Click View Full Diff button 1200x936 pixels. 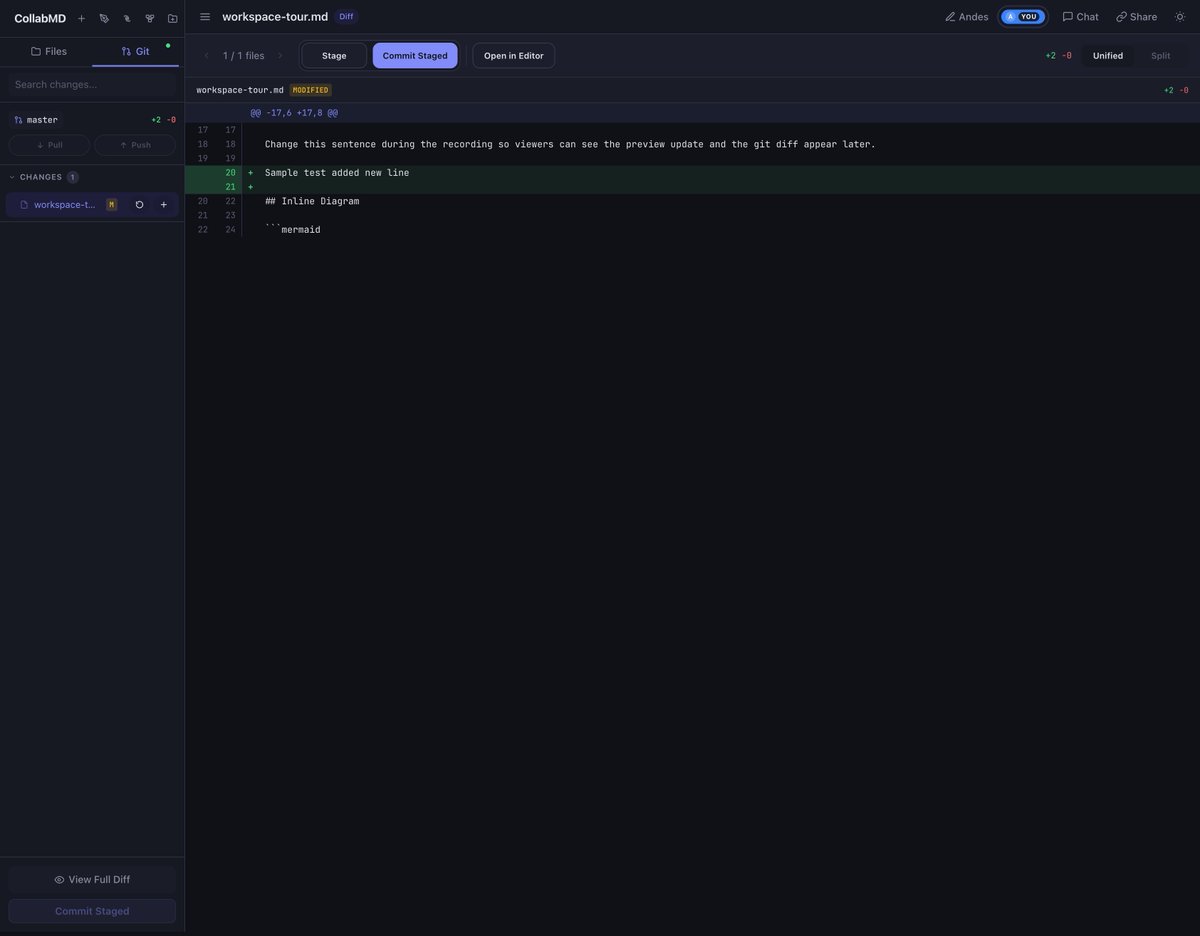[92, 880]
